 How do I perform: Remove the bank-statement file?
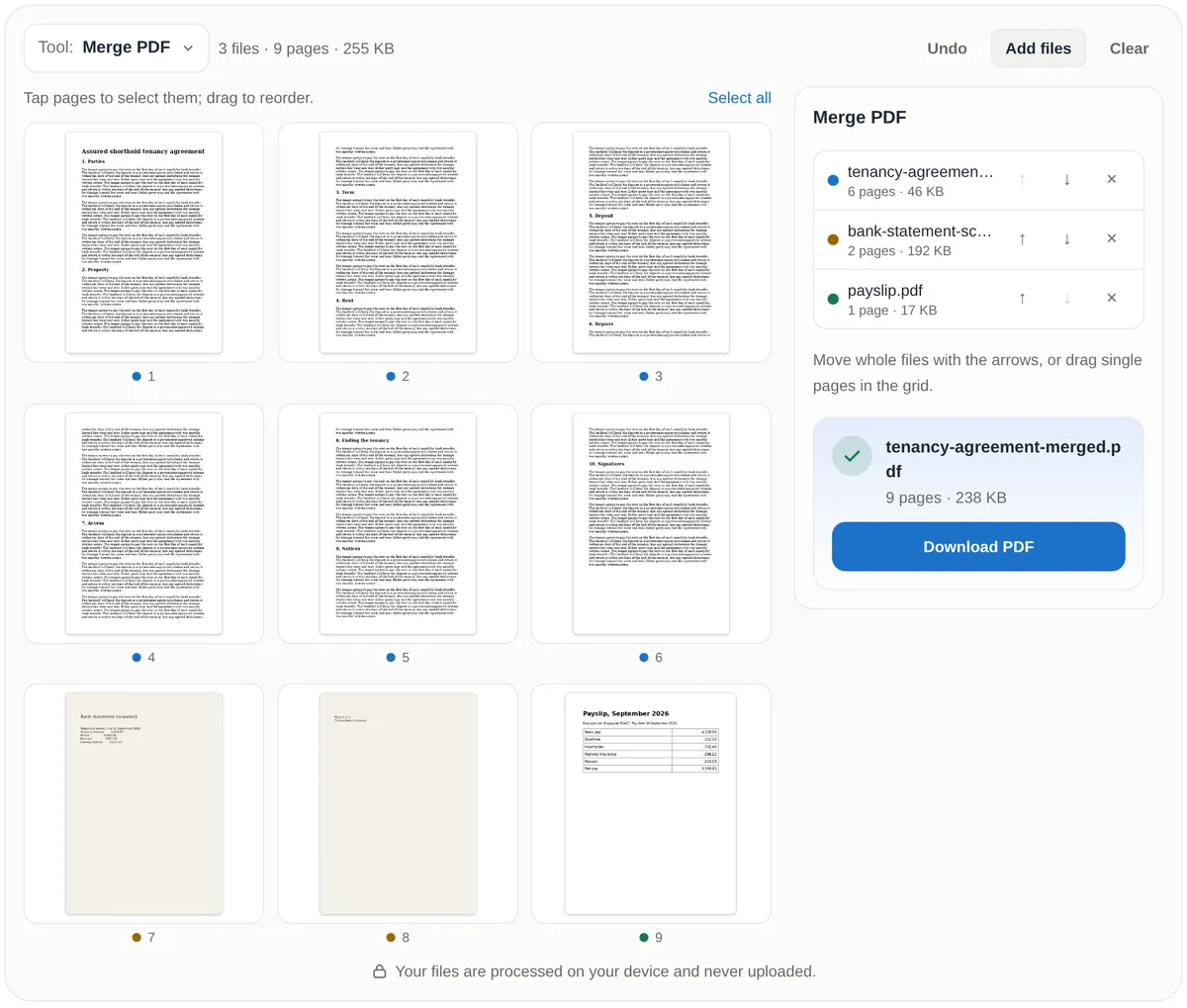(1111, 238)
